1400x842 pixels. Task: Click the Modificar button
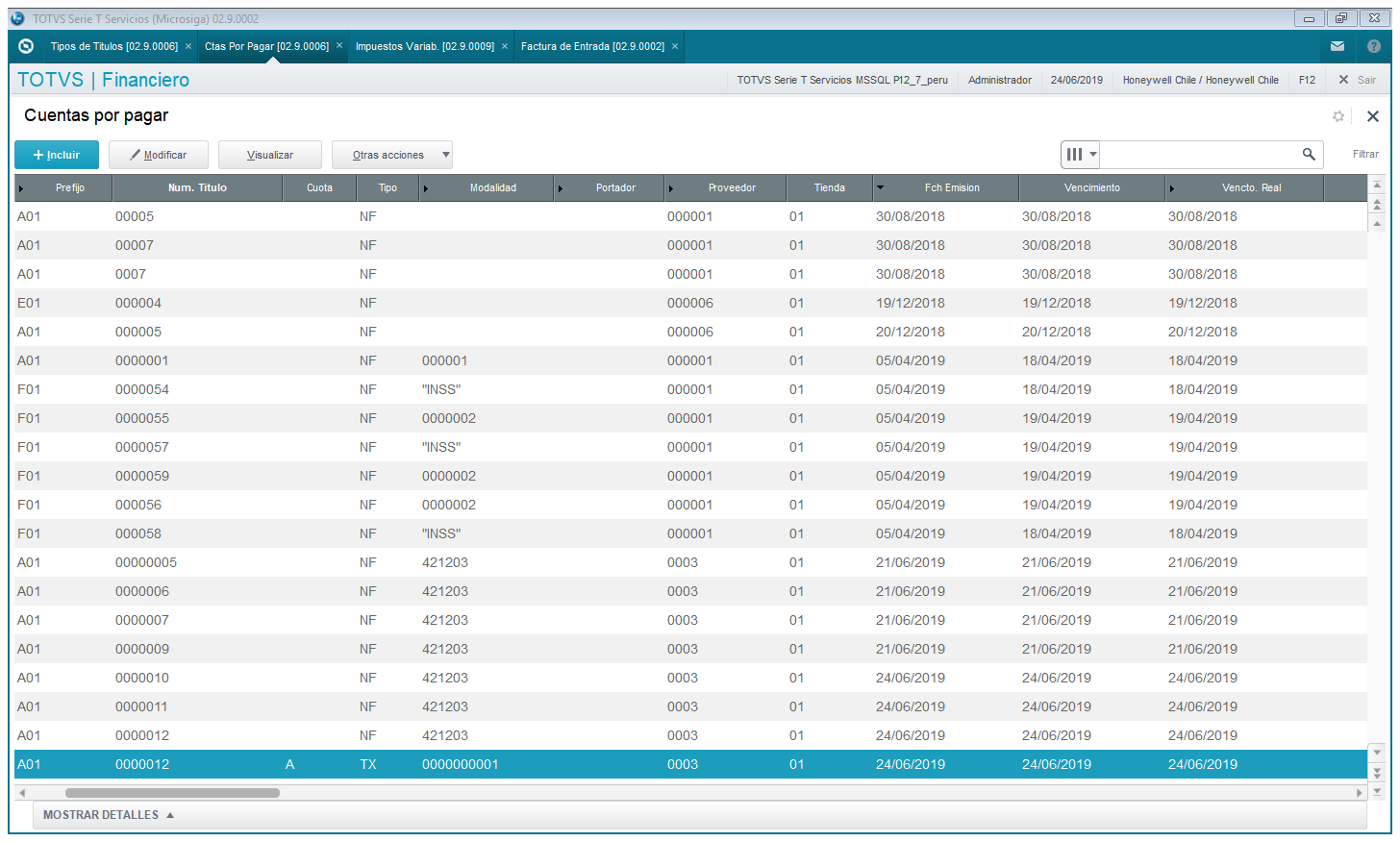[160, 155]
